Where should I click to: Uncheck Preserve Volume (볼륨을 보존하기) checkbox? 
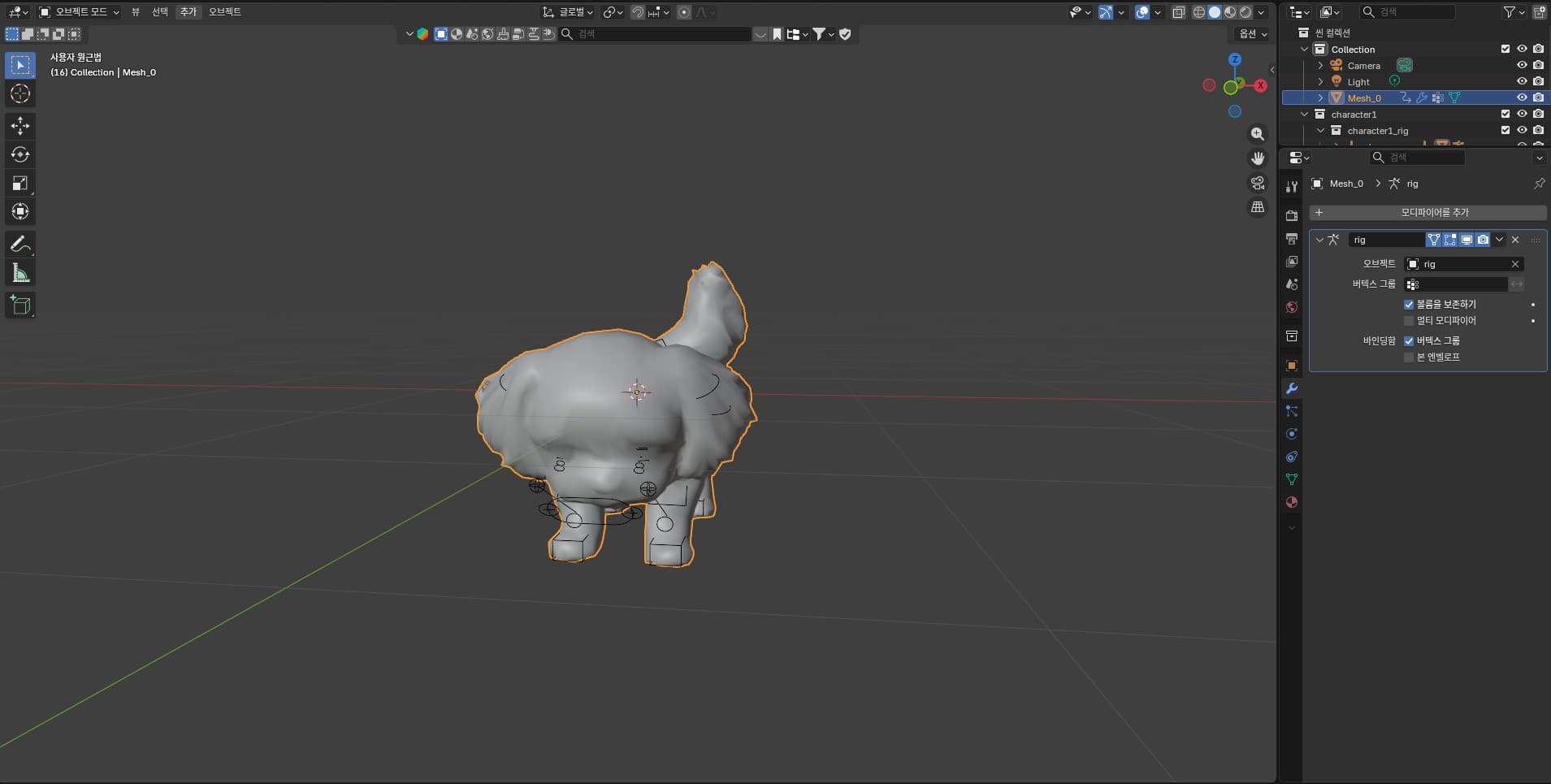[x=1409, y=305]
